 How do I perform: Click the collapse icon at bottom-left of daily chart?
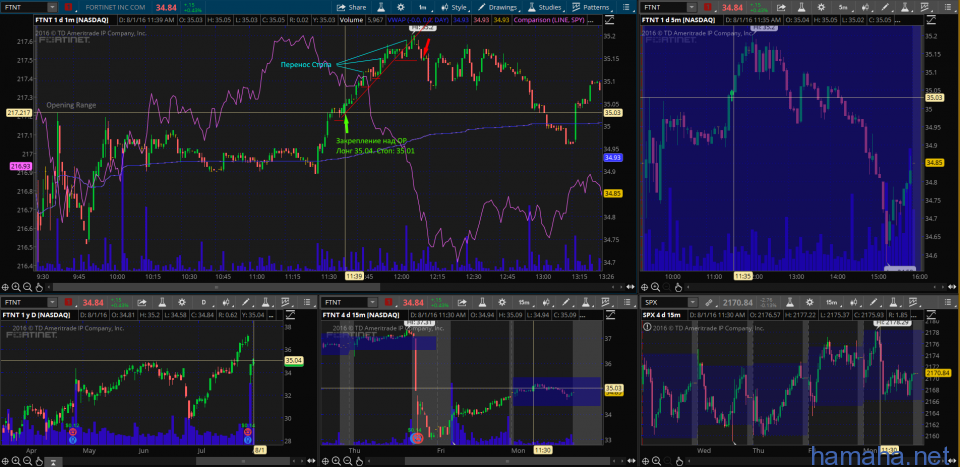click(x=53, y=461)
